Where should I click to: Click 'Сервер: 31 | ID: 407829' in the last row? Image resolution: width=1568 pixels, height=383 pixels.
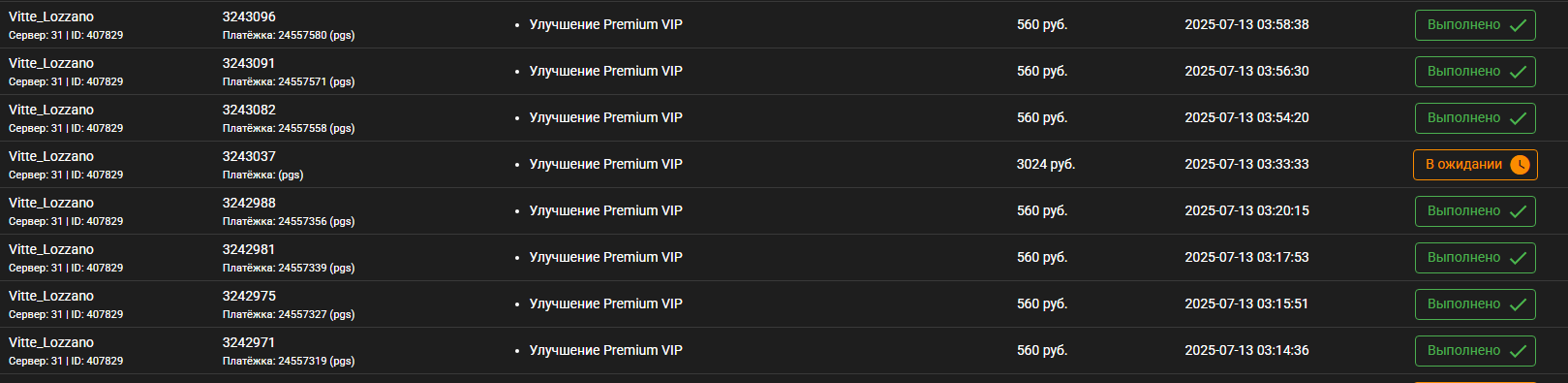[66, 361]
